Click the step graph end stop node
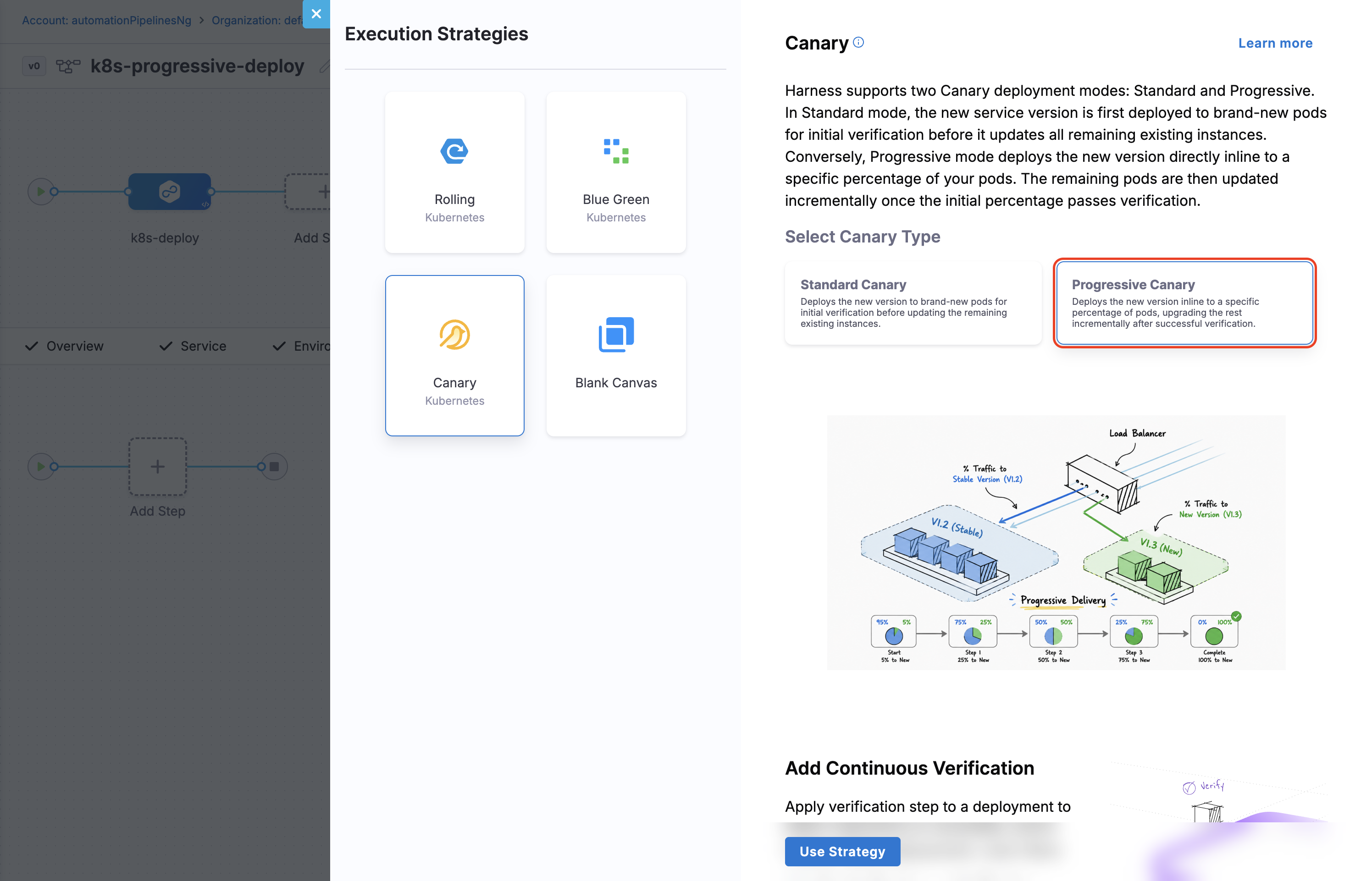The width and height of the screenshot is (1372, 881). point(274,466)
